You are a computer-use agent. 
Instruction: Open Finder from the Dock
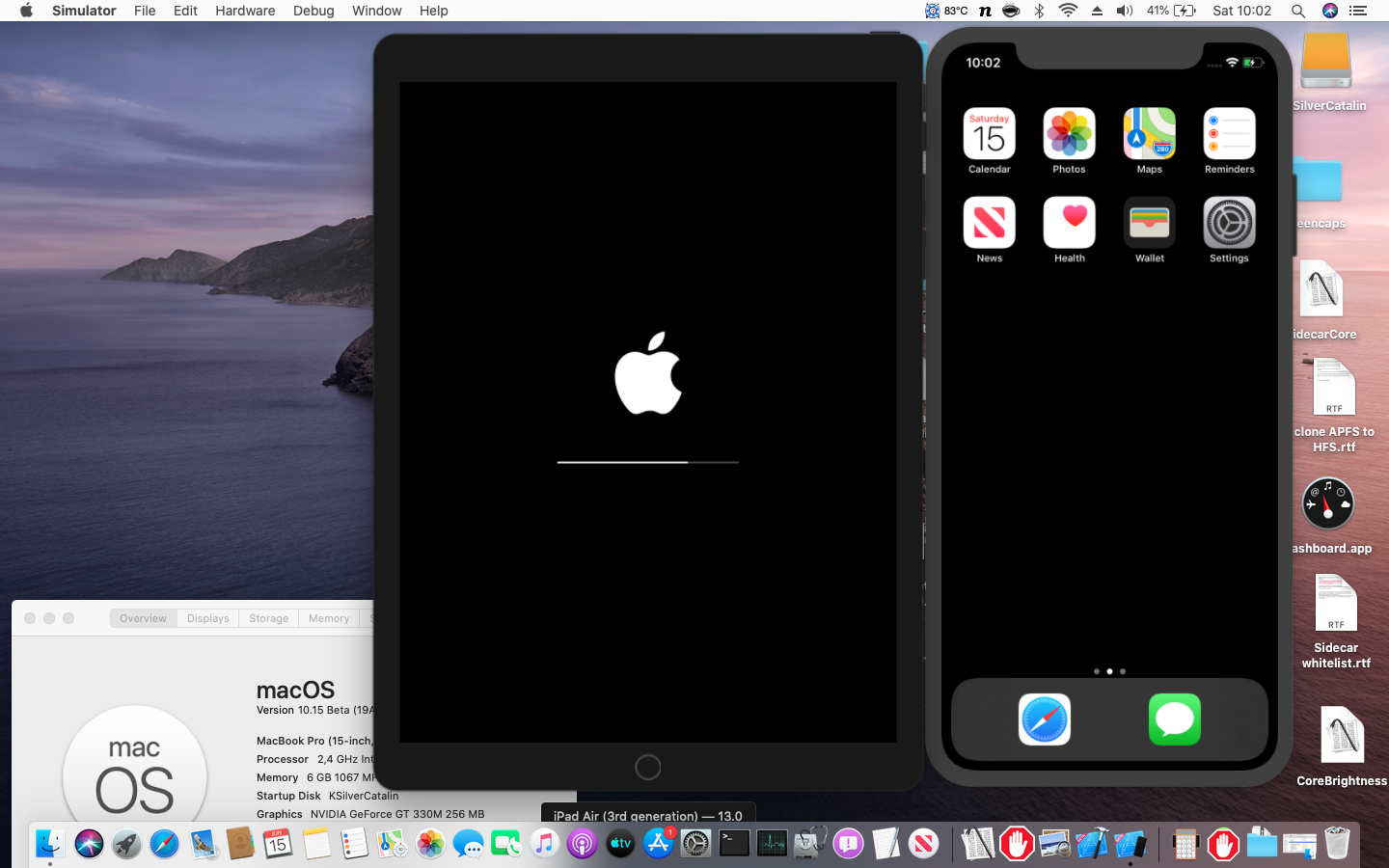point(50,844)
